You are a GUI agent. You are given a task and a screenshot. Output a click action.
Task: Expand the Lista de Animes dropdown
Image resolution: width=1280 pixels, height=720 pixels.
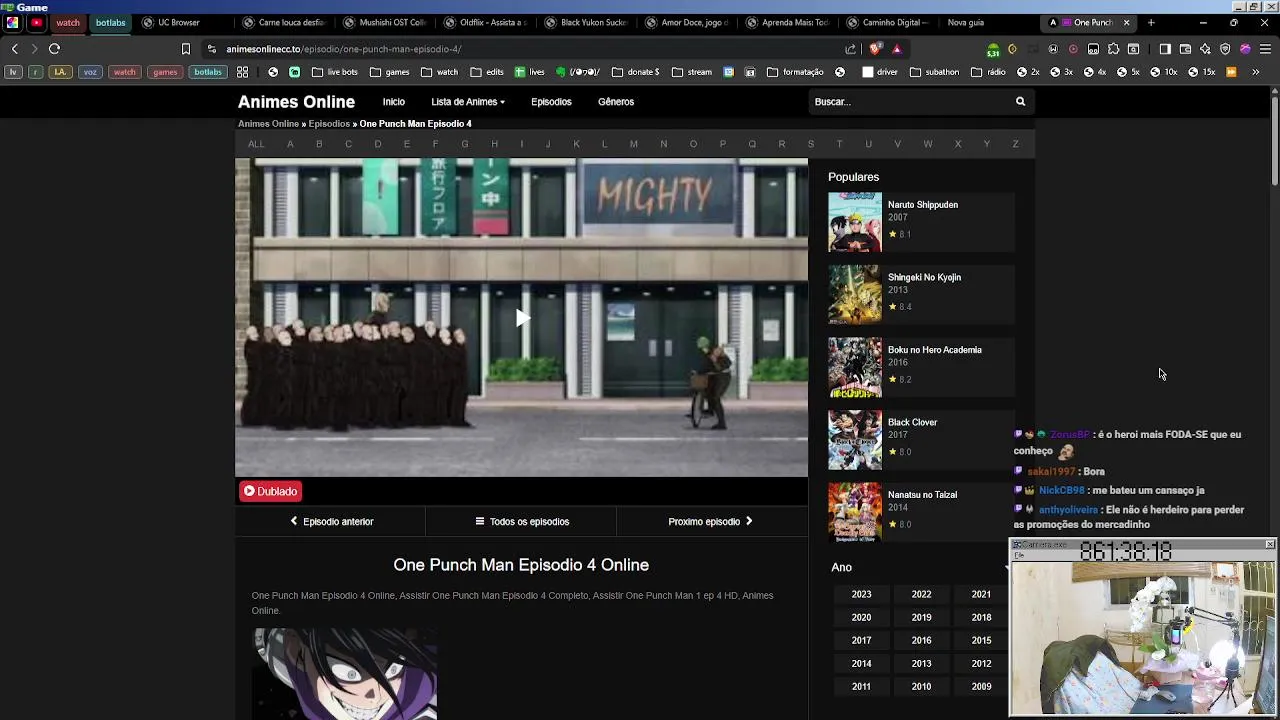(x=468, y=102)
